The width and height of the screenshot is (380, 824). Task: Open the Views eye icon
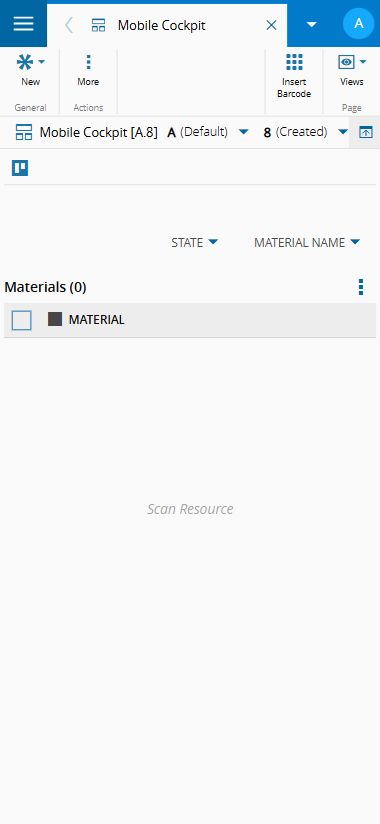pyautogui.click(x=346, y=63)
